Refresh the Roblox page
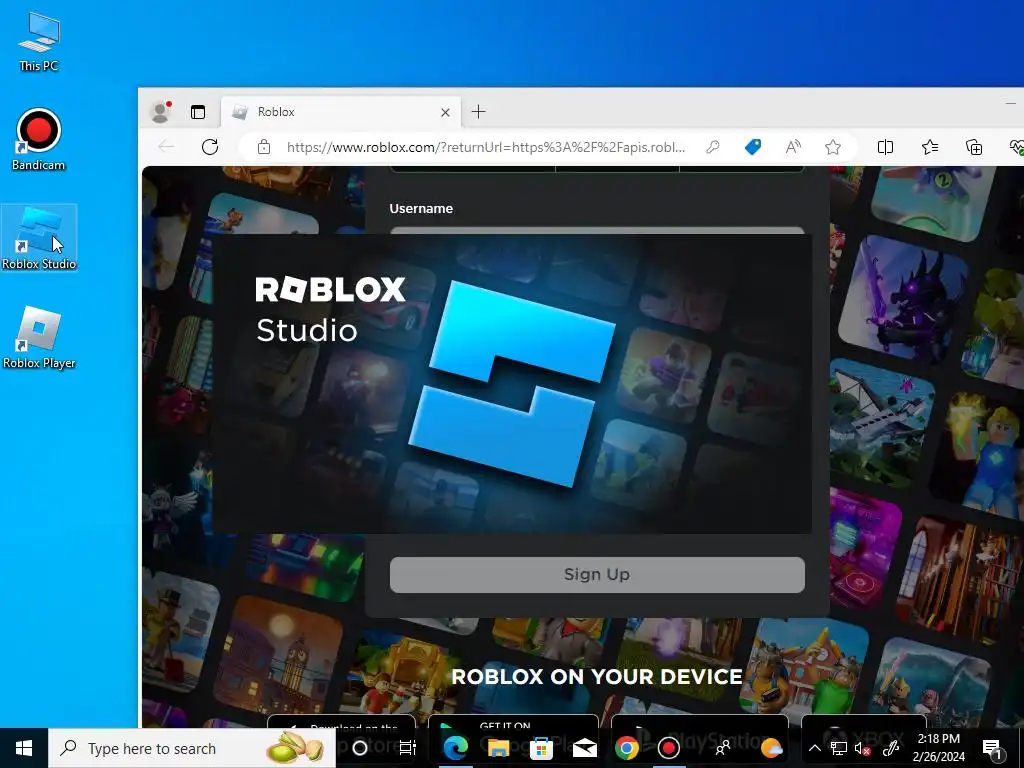The image size is (1024, 768). [x=210, y=147]
